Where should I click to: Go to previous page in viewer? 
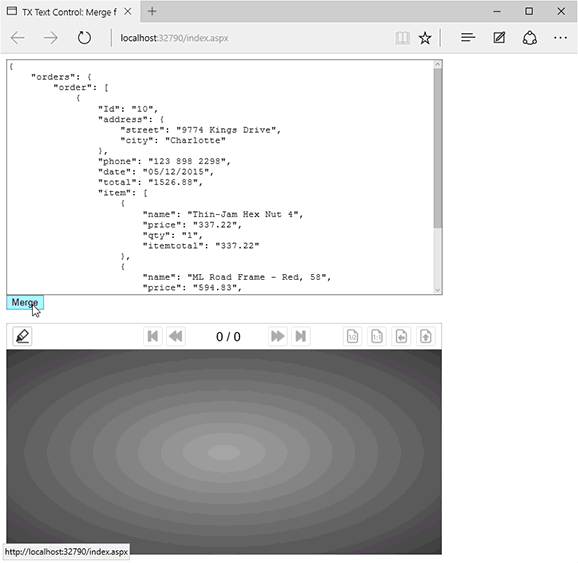click(x=176, y=336)
